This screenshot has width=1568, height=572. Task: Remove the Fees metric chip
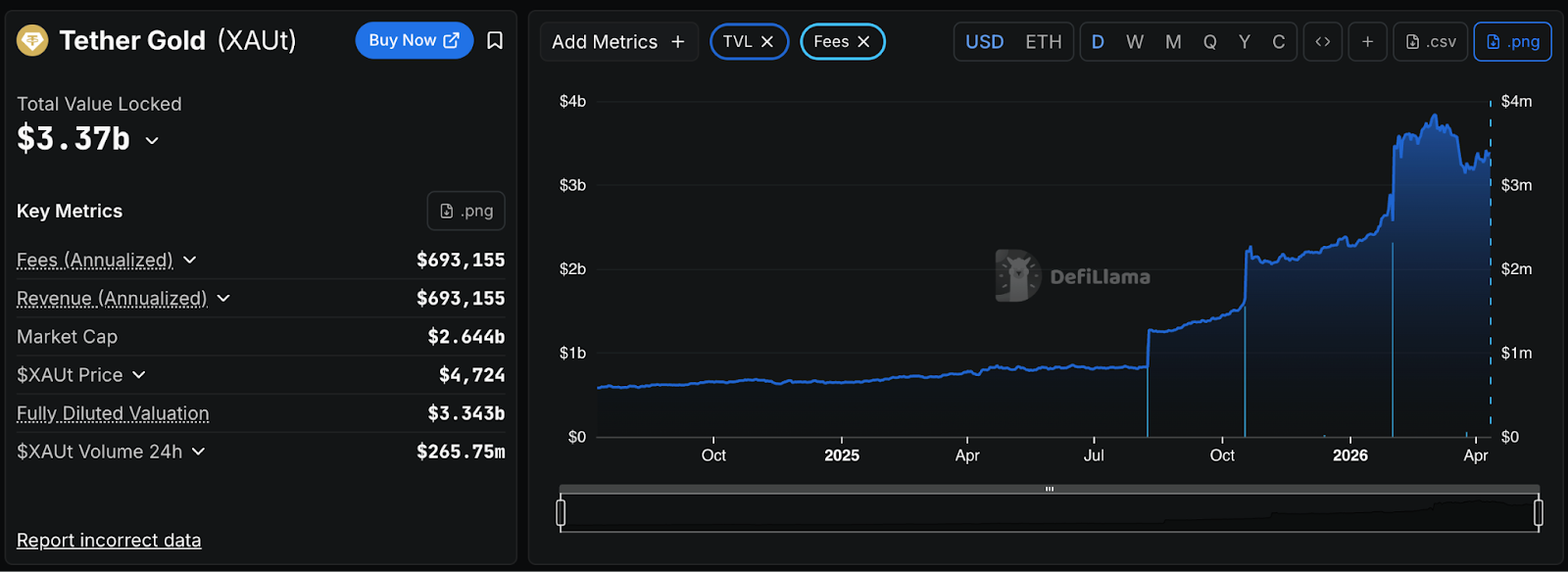click(863, 41)
